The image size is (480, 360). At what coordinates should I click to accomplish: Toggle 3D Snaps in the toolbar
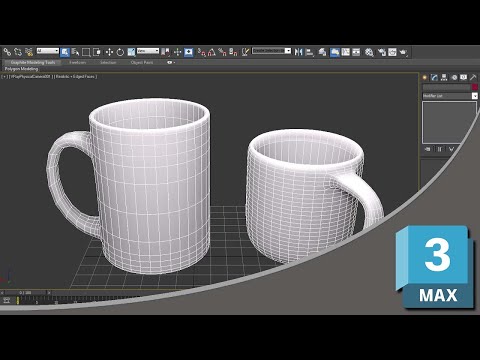tap(201, 52)
